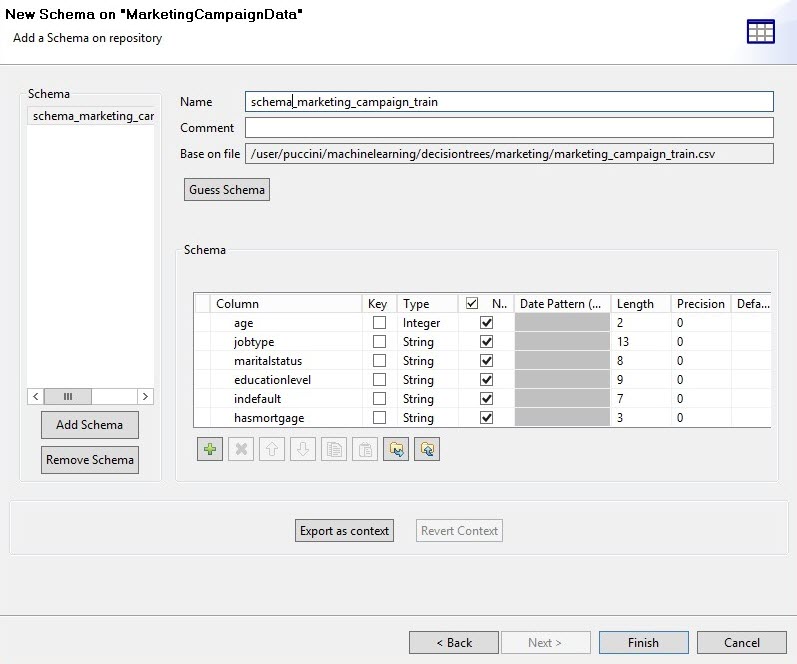This screenshot has width=797, height=664.
Task: Click the paste columns icon
Action: click(365, 450)
